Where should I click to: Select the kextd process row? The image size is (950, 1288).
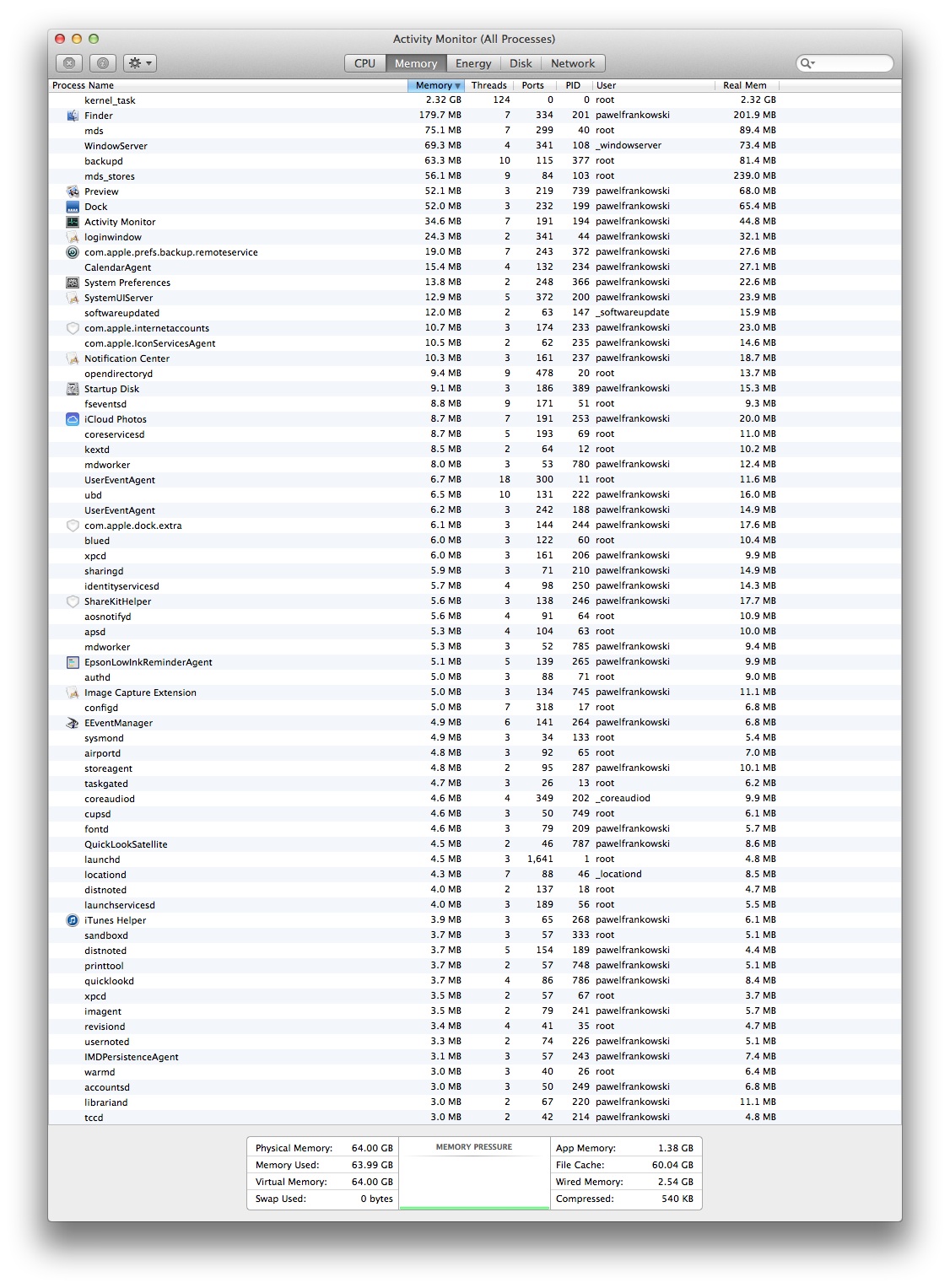[x=475, y=450]
